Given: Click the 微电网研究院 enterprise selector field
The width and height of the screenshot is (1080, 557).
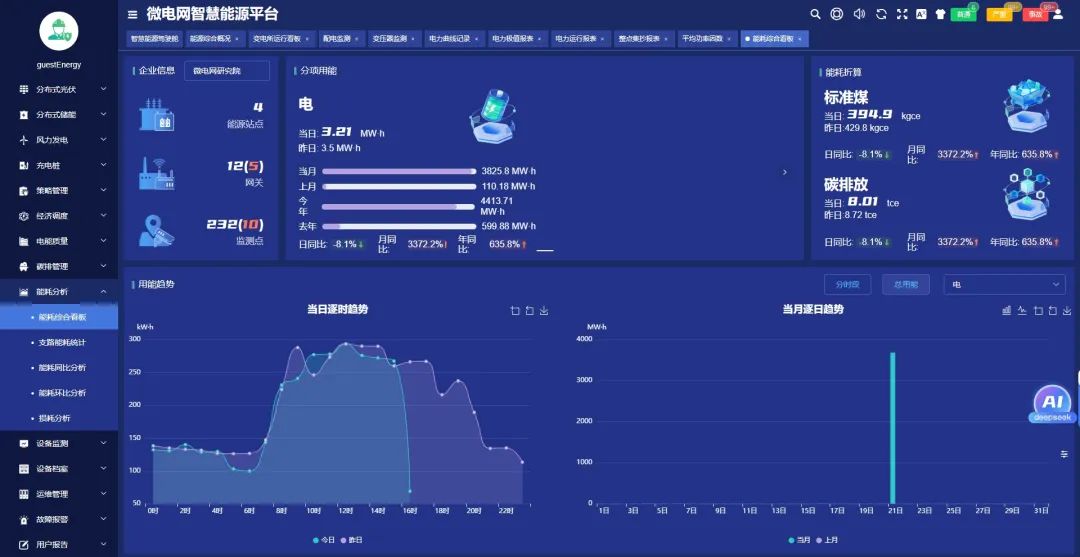Looking at the screenshot, I should click(x=227, y=71).
